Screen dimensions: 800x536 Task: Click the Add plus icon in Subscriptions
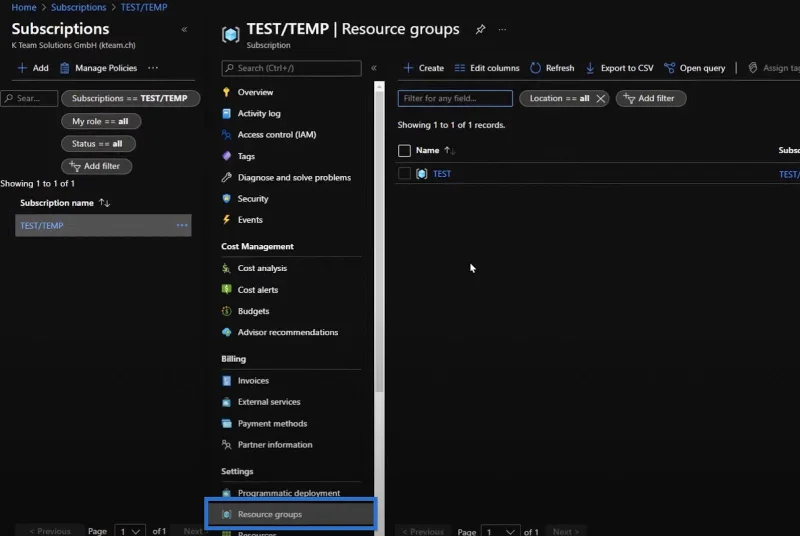22,68
